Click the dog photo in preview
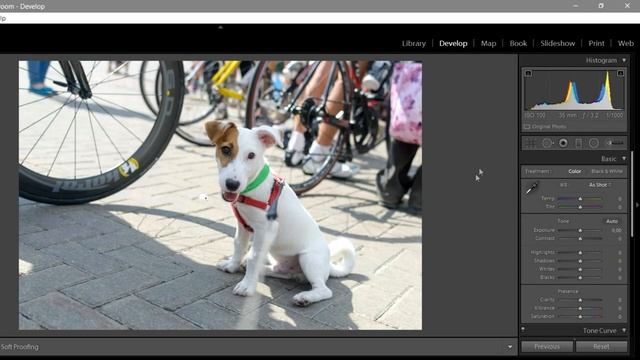Image resolution: width=640 pixels, height=360 pixels. click(220, 195)
